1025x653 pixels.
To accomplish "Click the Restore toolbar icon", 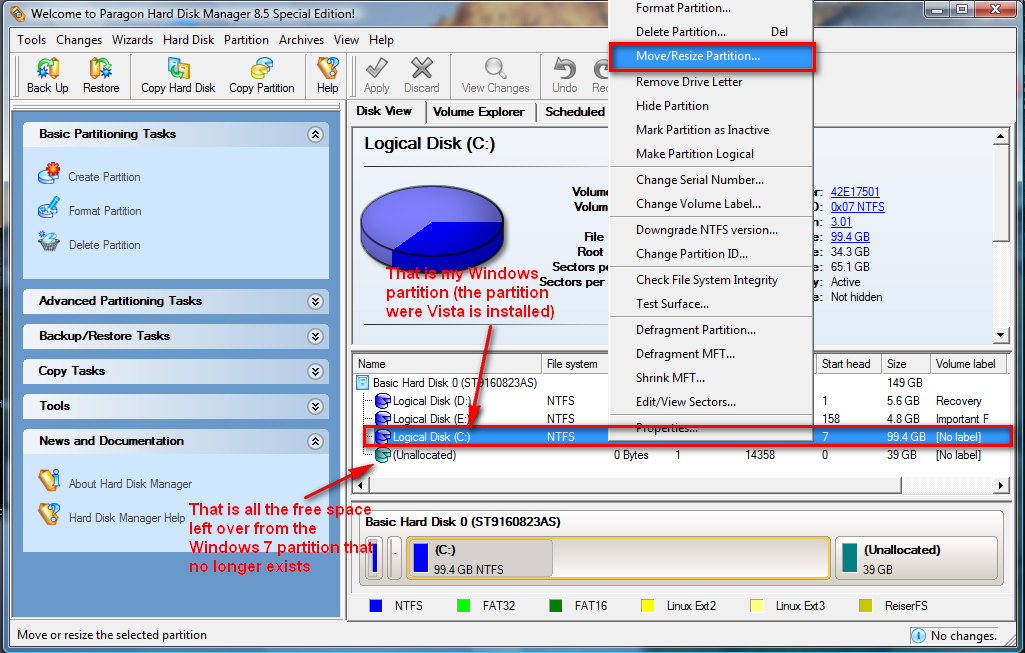I will click(x=101, y=68).
